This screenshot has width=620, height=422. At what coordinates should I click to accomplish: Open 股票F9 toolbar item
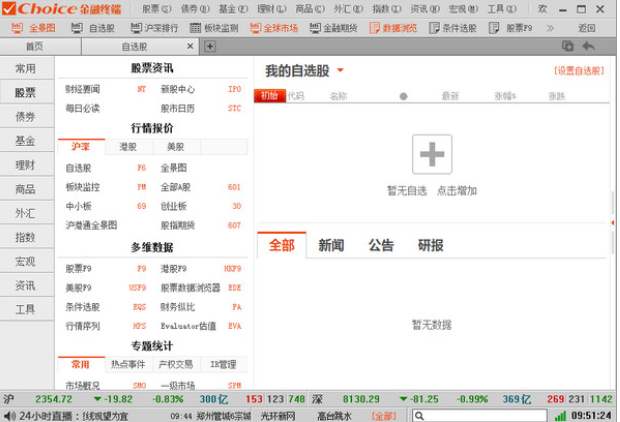pos(510,28)
